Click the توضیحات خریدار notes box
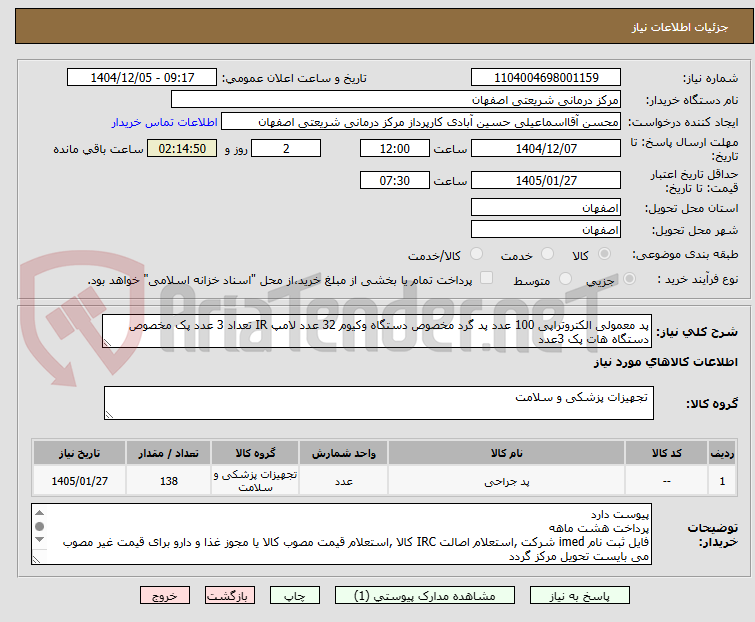 point(341,534)
